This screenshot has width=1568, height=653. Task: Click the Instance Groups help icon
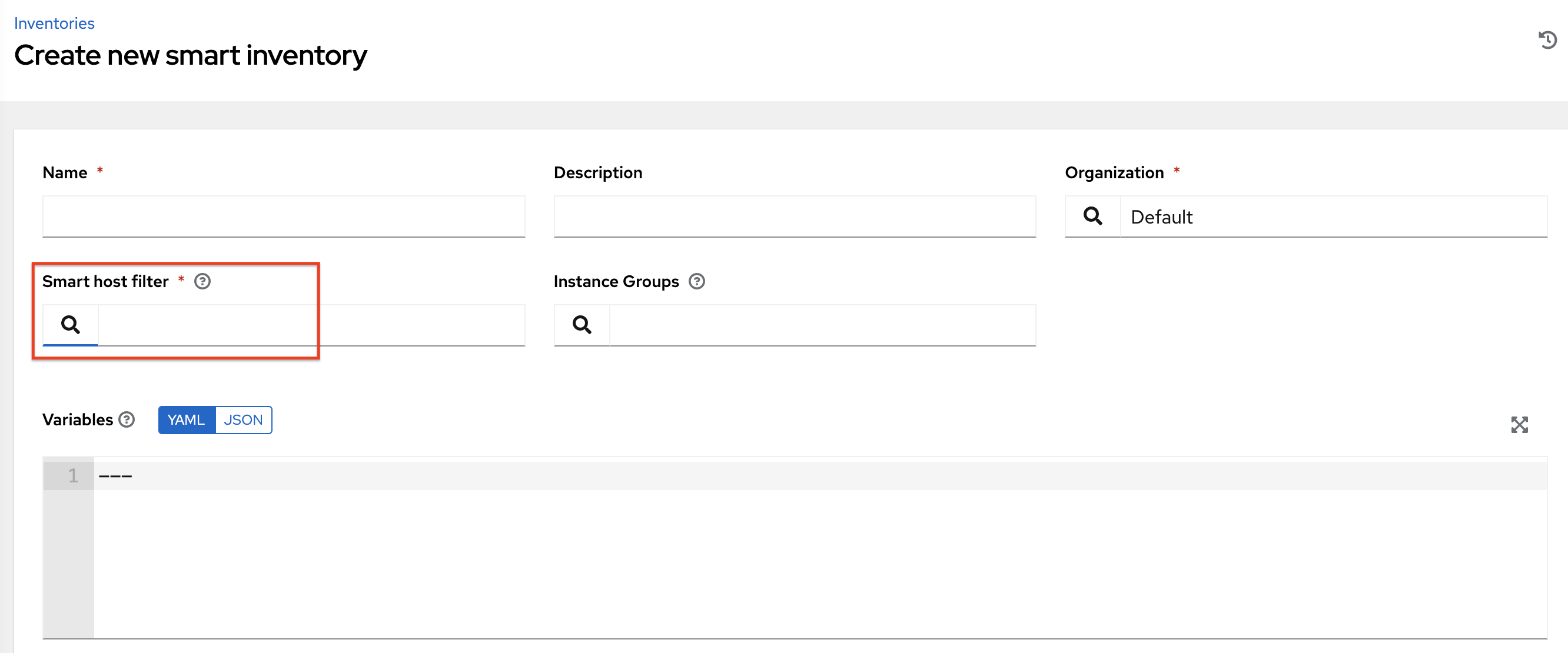click(x=697, y=281)
